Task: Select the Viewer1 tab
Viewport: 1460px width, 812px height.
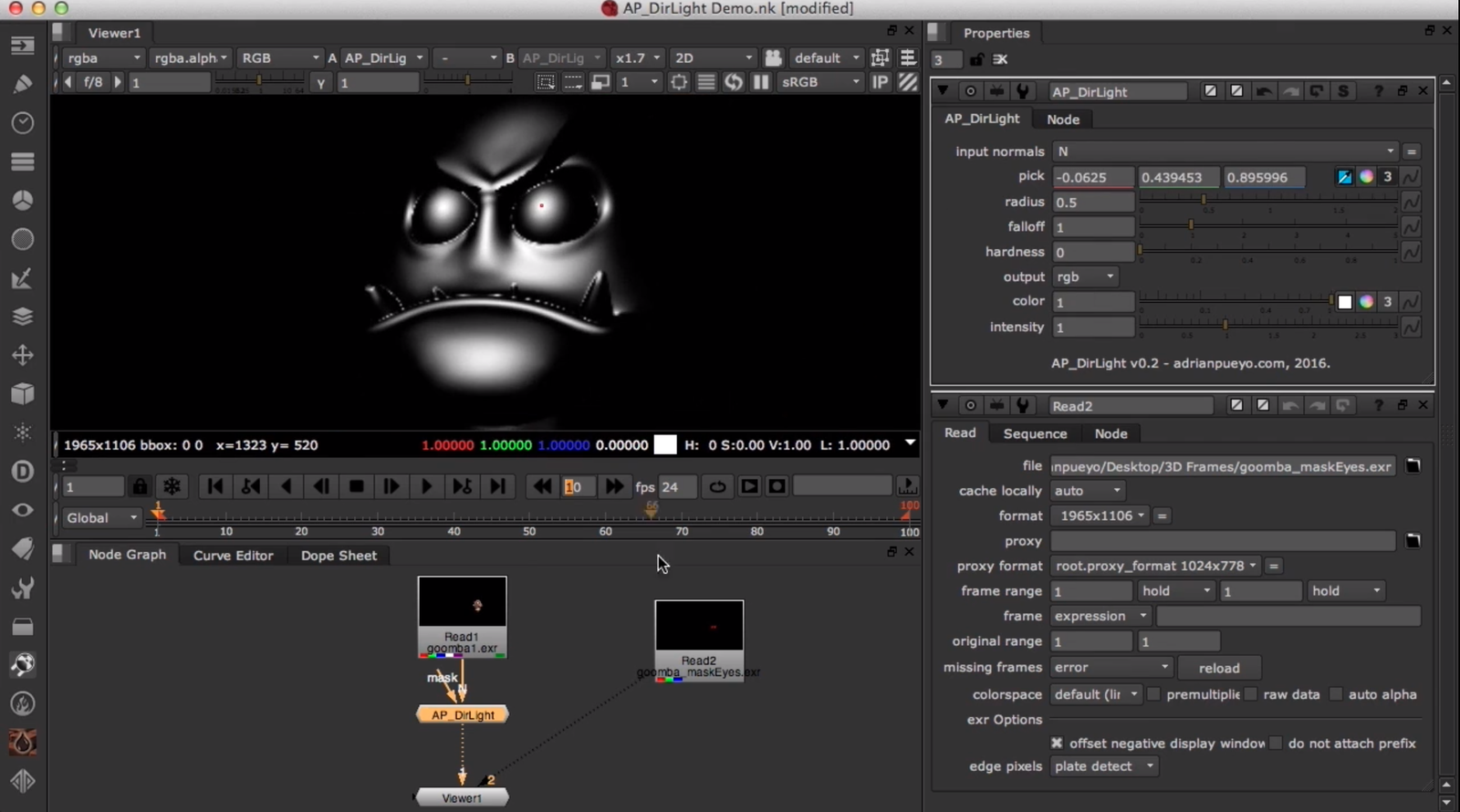Action: 114,33
